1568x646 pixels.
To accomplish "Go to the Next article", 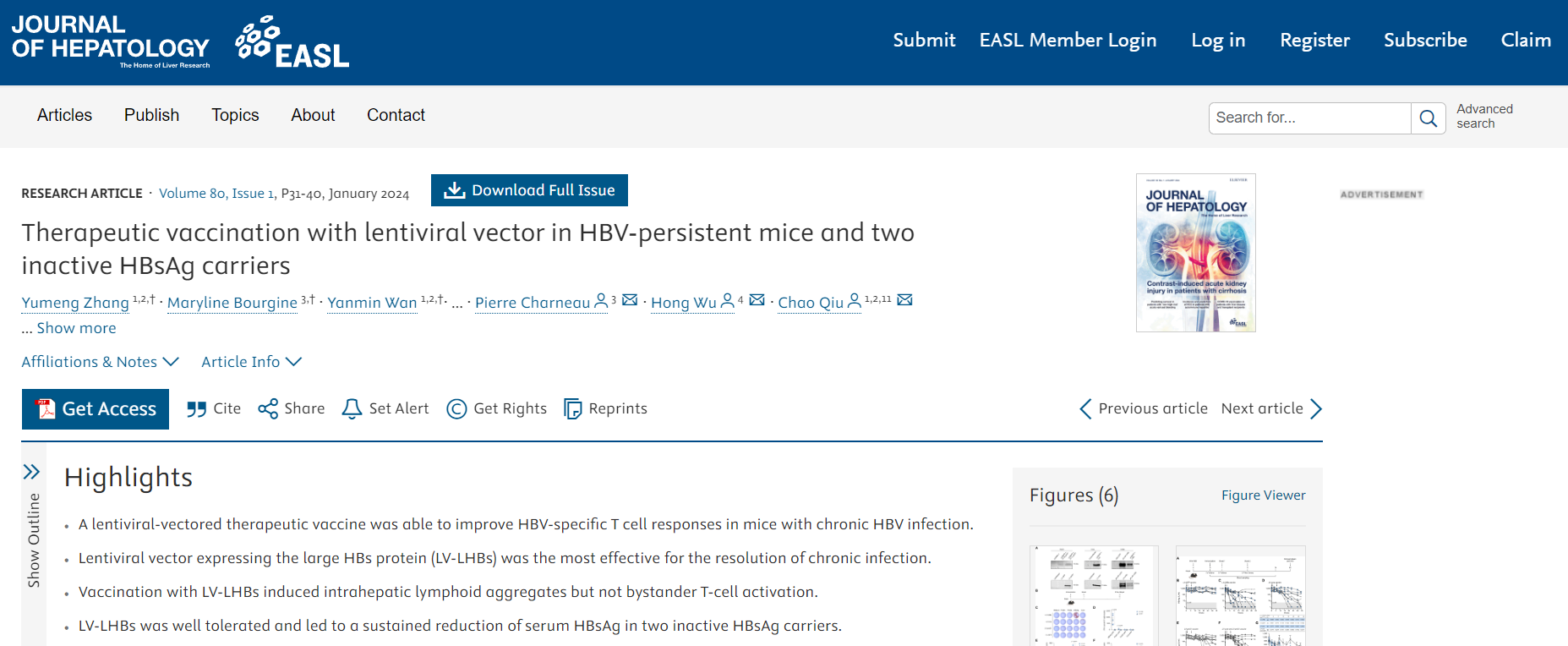I will tap(1271, 409).
